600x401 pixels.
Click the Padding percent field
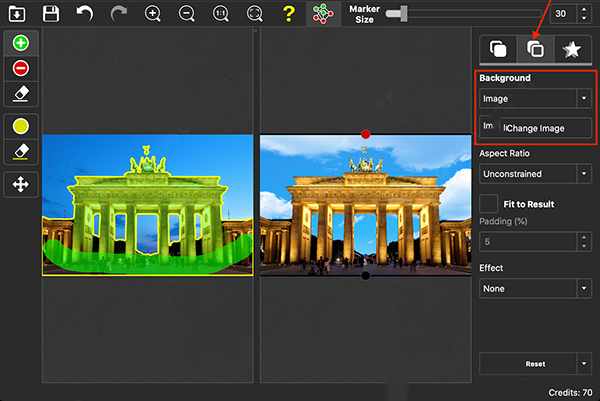[x=528, y=242]
